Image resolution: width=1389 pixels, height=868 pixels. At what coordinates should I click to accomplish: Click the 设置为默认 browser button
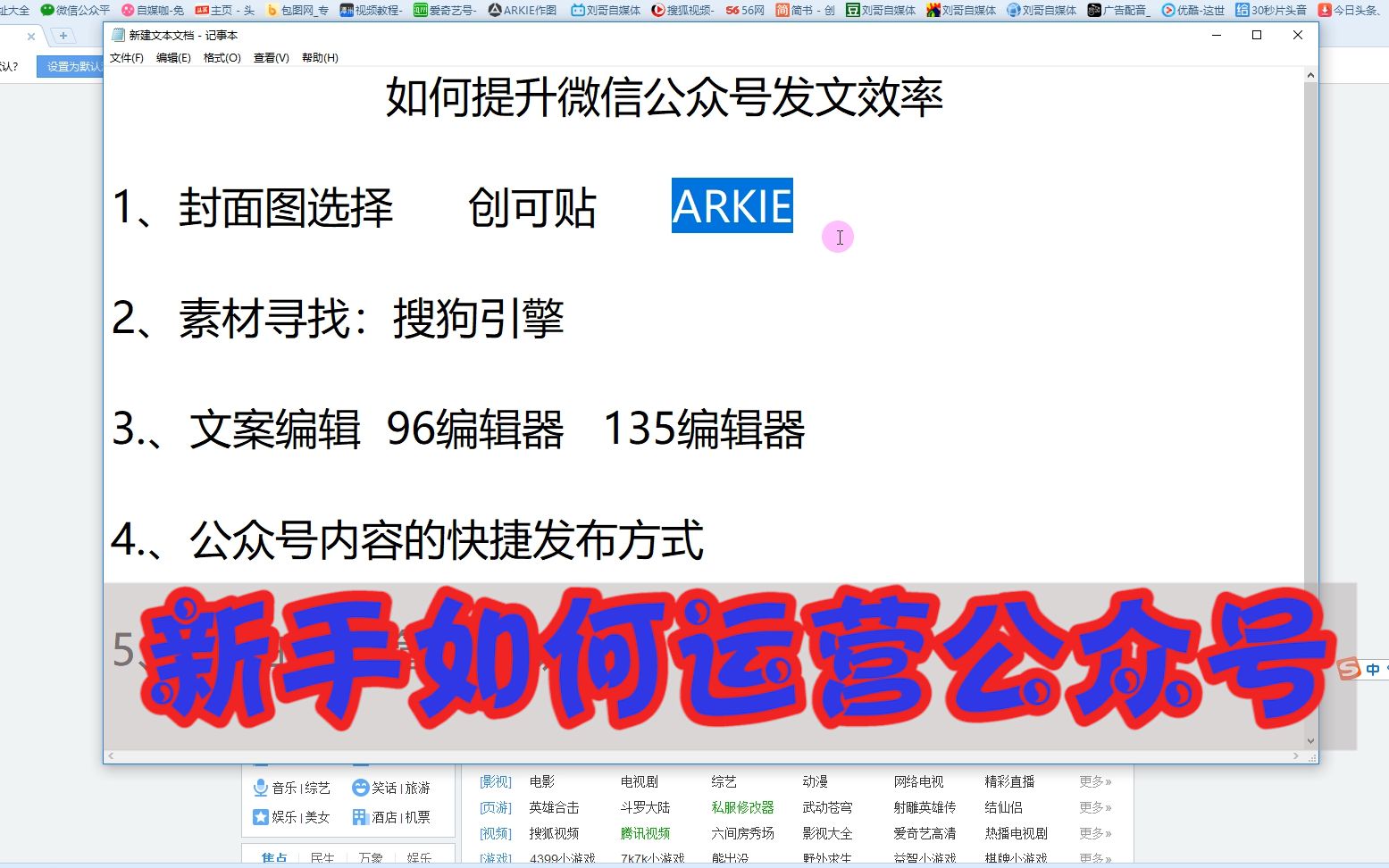(71, 66)
